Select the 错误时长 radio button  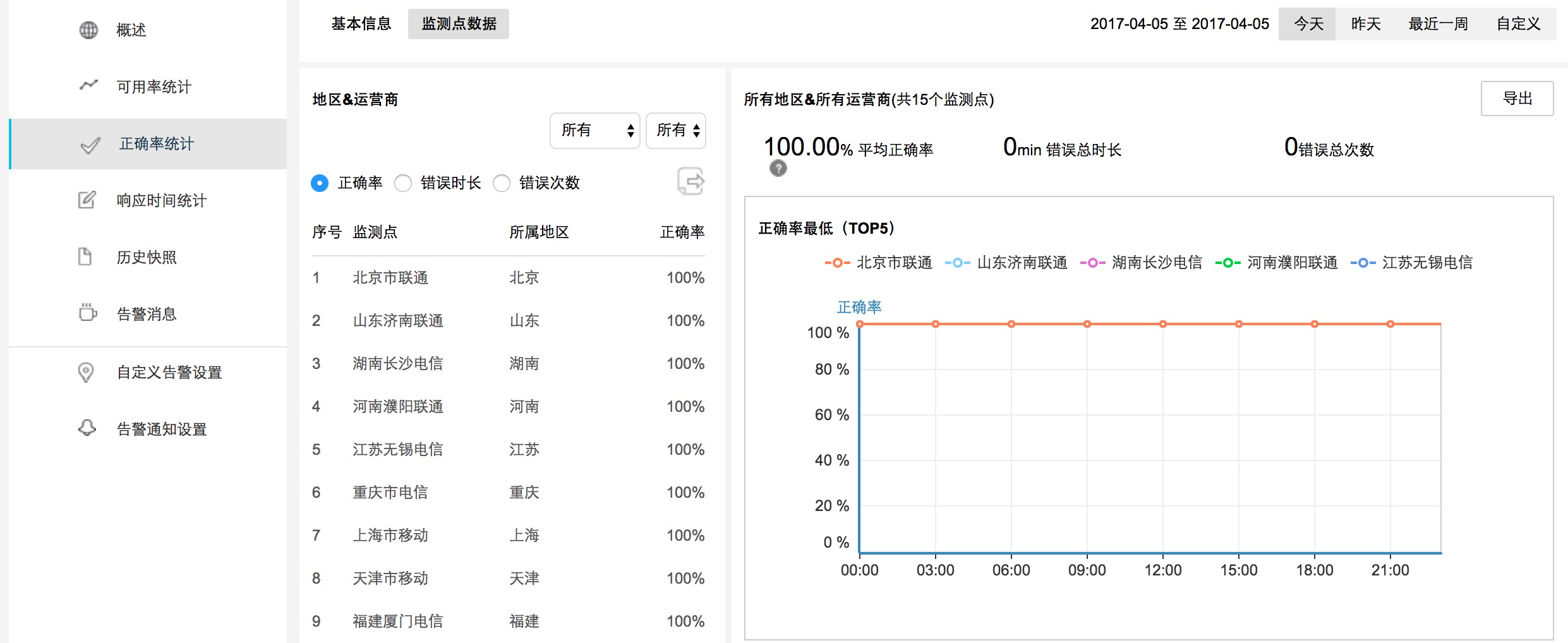[x=403, y=183]
